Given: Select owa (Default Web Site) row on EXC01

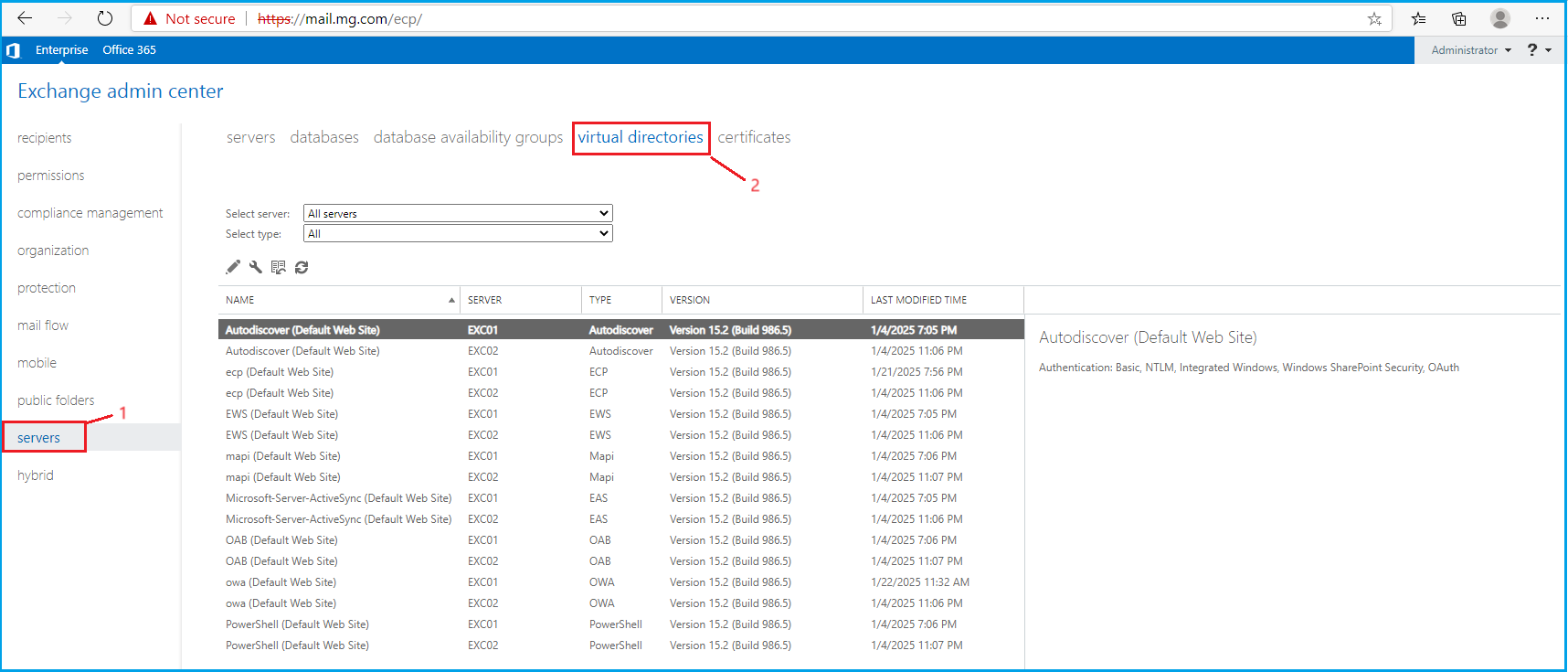Looking at the screenshot, I should pos(281,582).
